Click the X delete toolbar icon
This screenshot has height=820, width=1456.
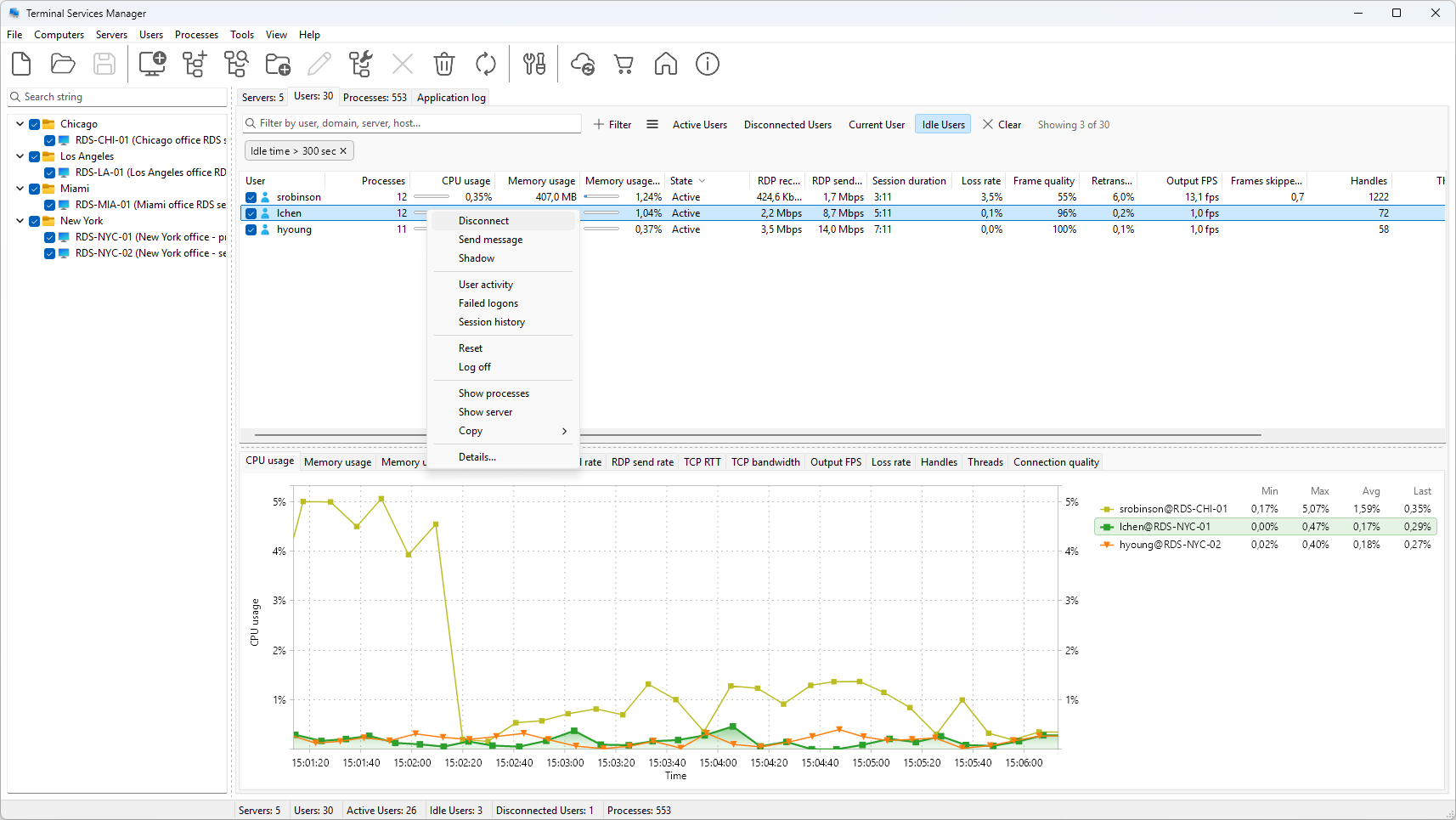click(403, 64)
